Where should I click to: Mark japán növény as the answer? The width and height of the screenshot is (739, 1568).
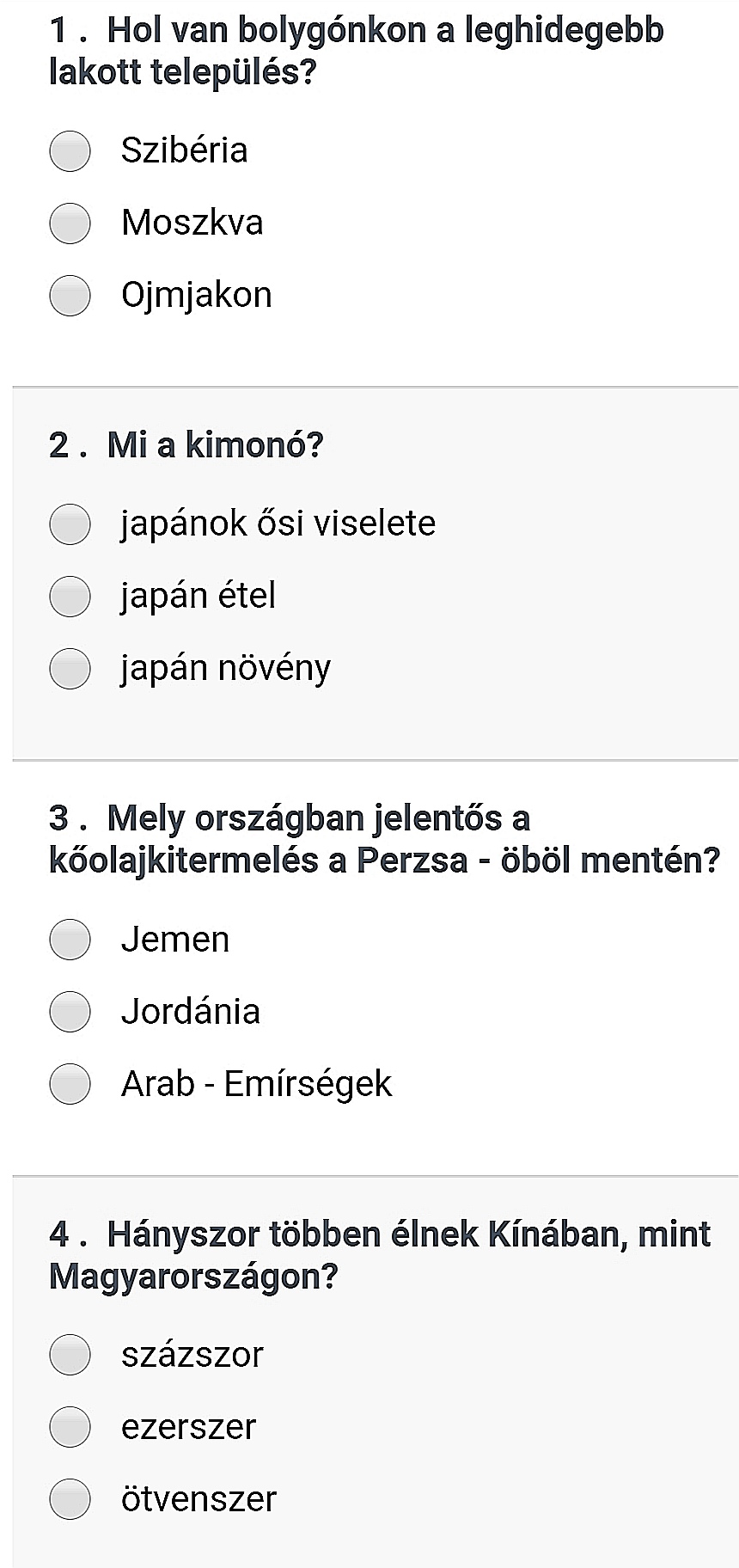tap(70, 669)
